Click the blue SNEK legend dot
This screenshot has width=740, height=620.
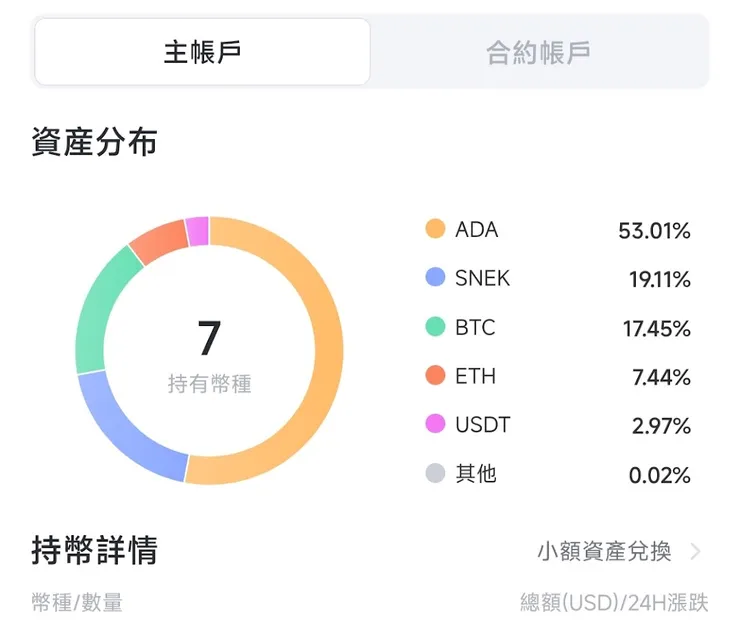pyautogui.click(x=435, y=278)
